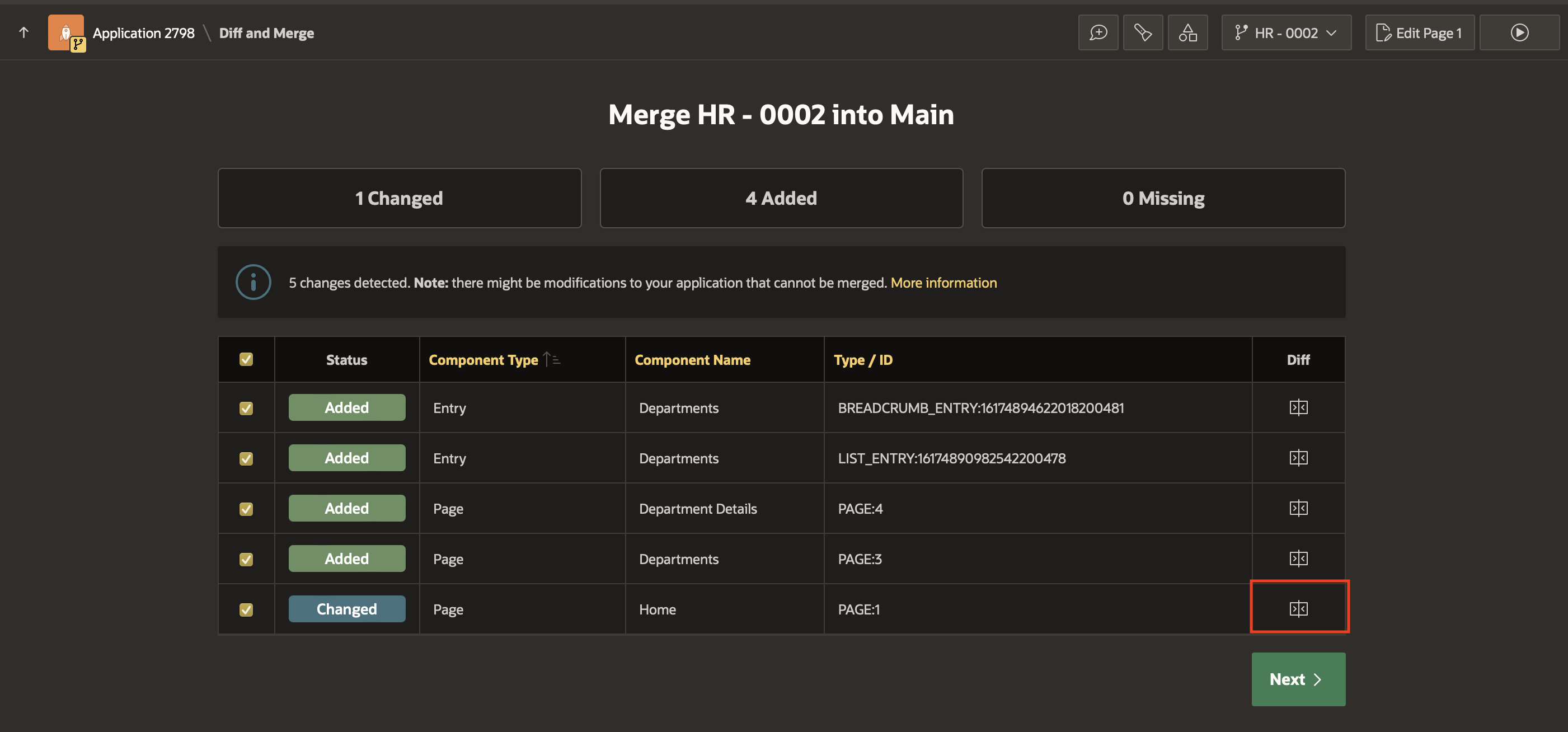Screen dimensions: 1568x732
Task: View diff for Home PAGE:1 row
Action: tap(1298, 608)
